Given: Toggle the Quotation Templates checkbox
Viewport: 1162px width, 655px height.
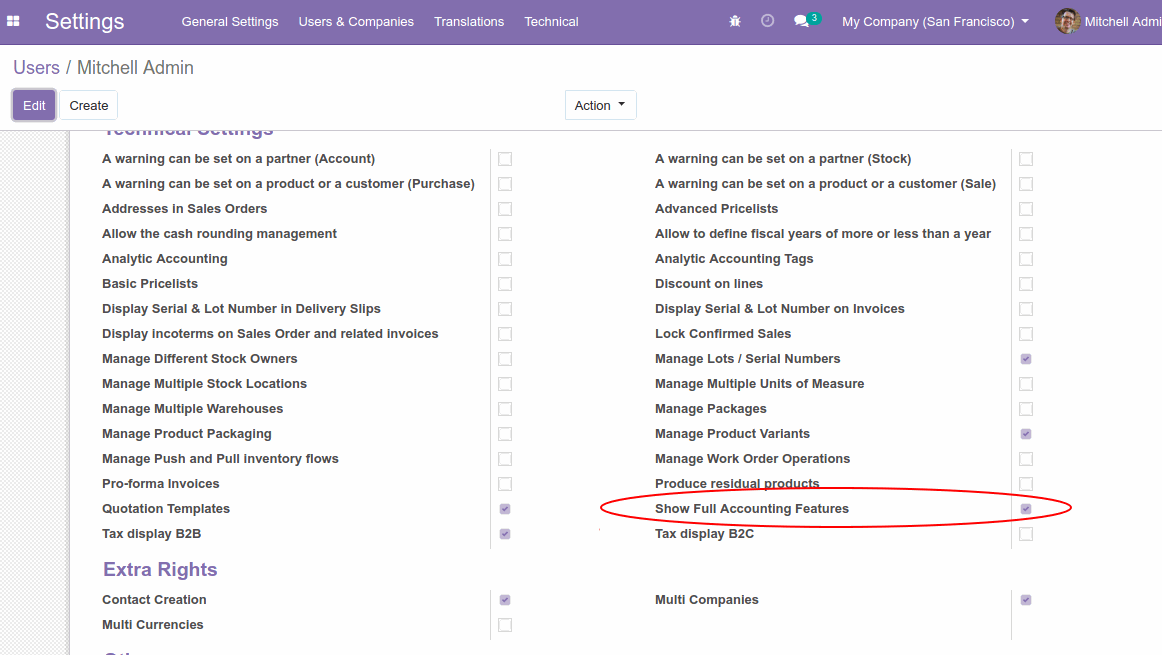Looking at the screenshot, I should pyautogui.click(x=505, y=509).
